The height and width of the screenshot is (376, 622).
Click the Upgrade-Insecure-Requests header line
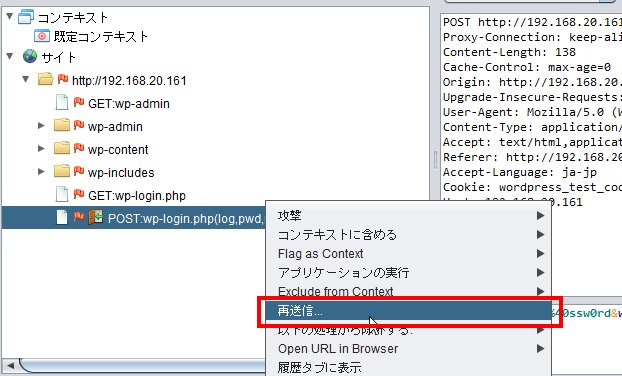[532, 97]
